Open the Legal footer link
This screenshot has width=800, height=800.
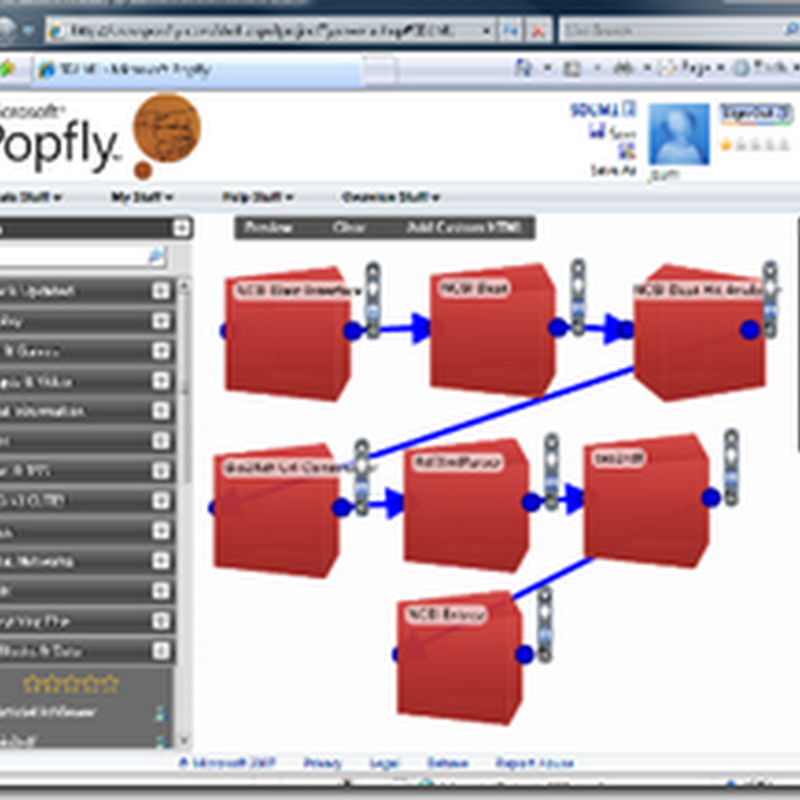pyautogui.click(x=384, y=763)
